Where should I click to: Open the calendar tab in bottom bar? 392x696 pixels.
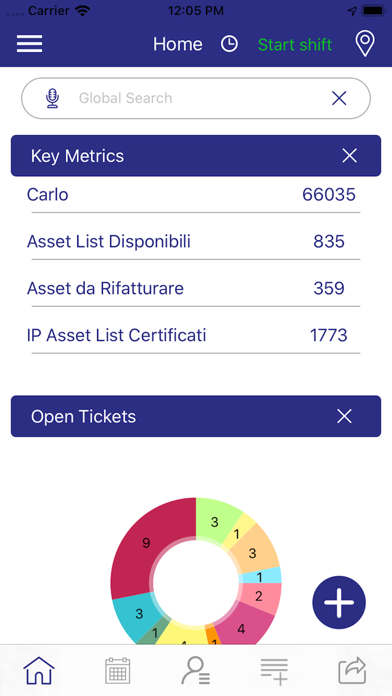tap(118, 670)
